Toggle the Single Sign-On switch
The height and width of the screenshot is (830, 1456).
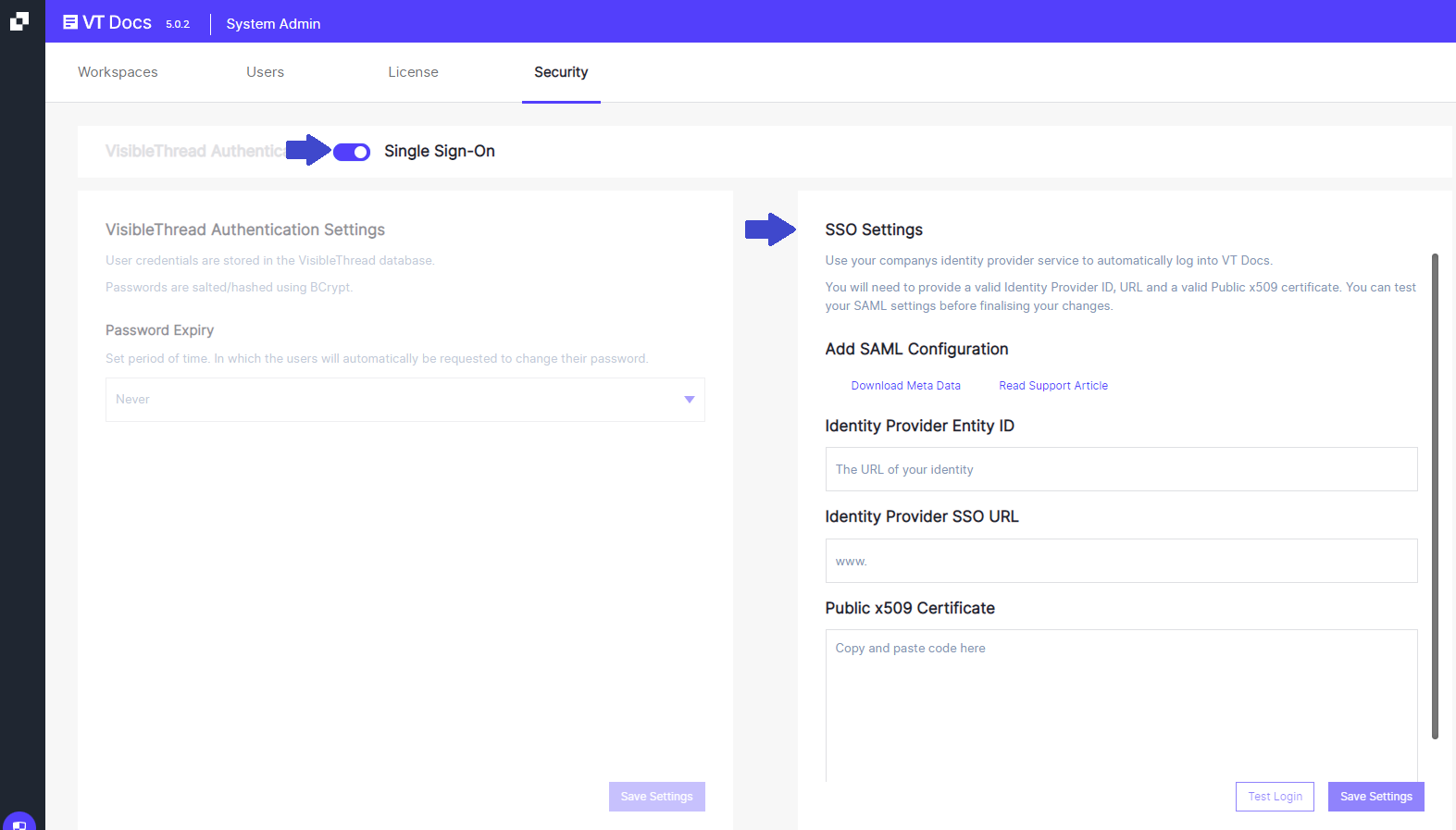pos(352,152)
